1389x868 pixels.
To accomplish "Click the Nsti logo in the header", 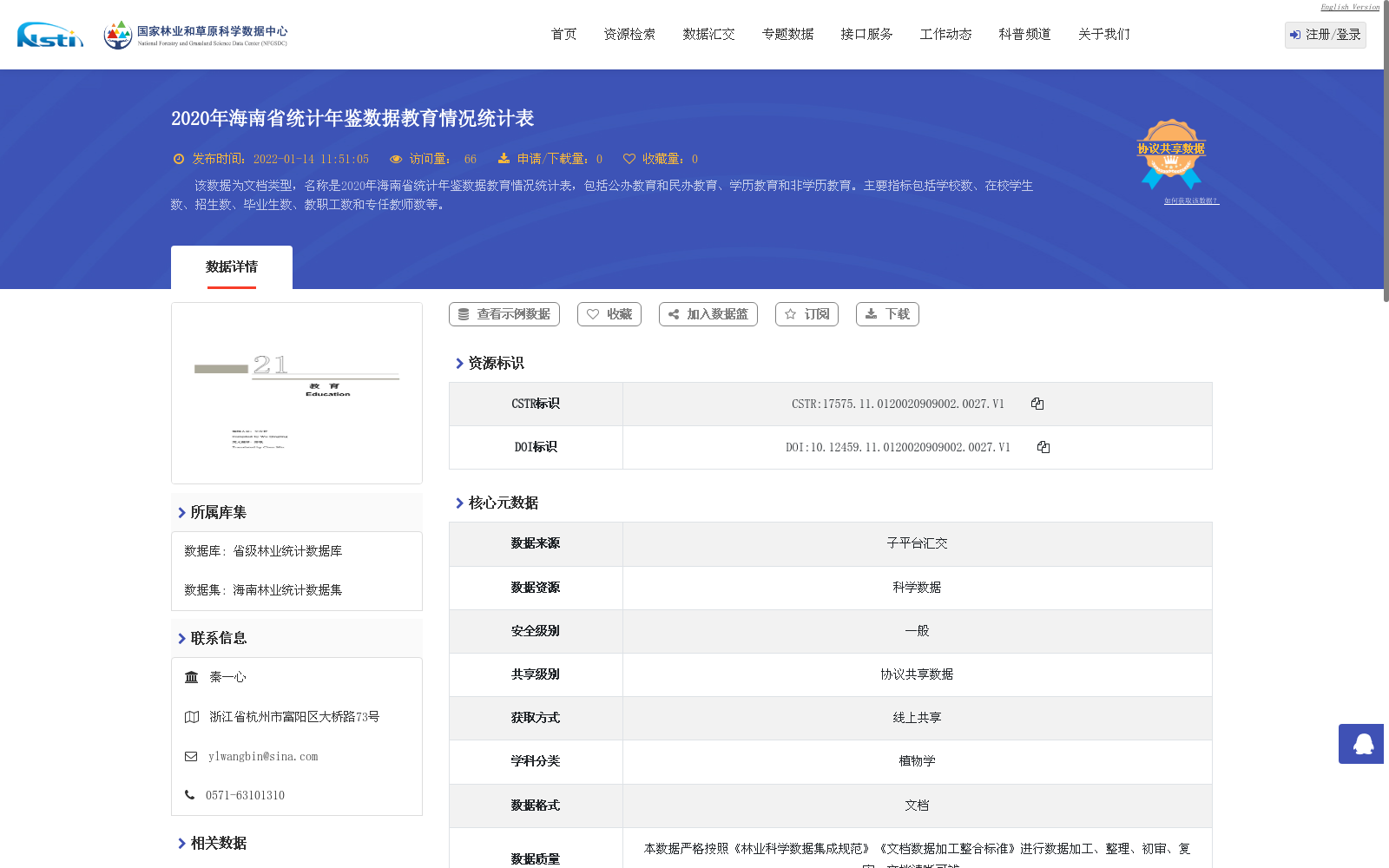I will tap(49, 36).
